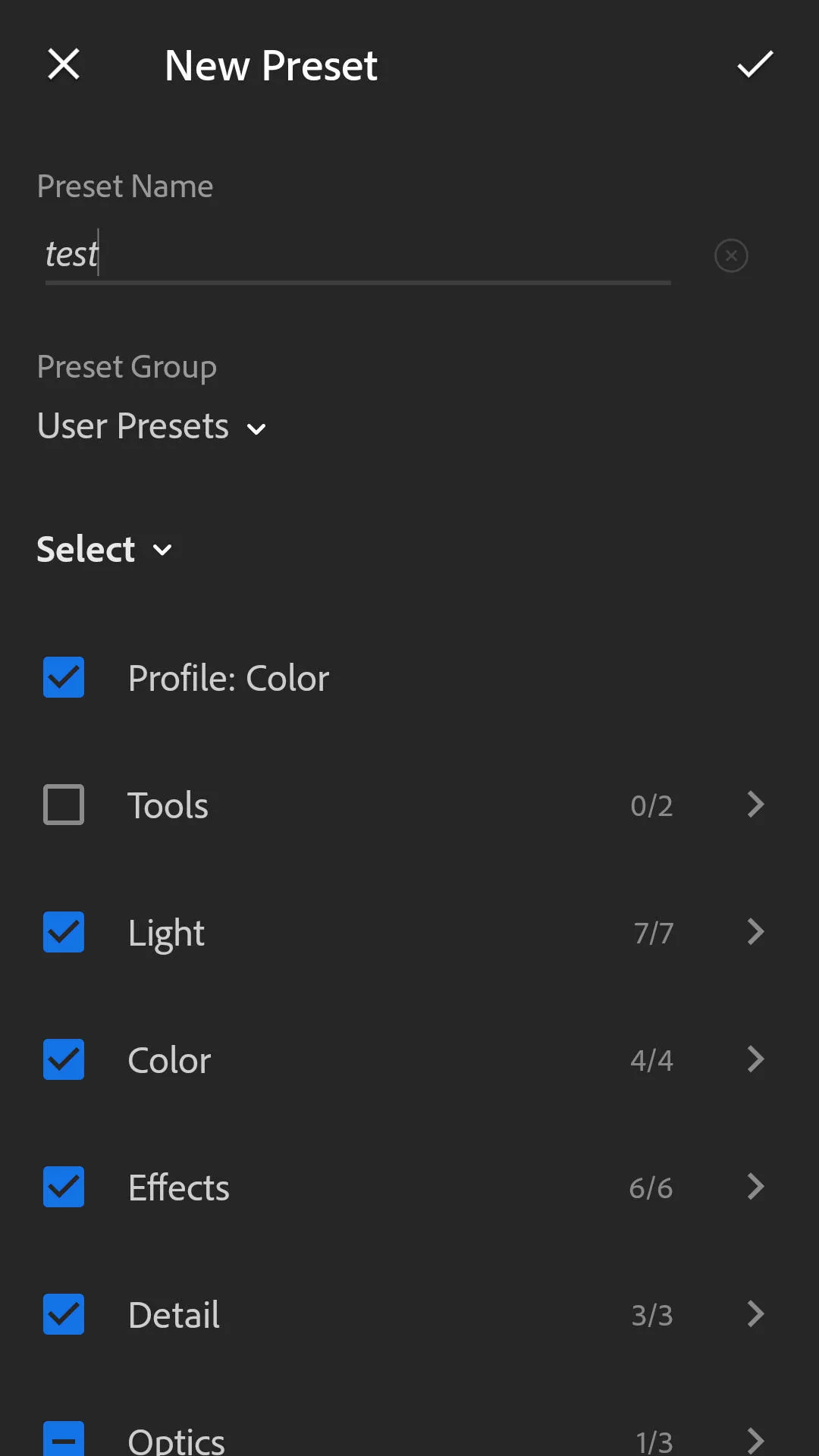Expand the Select dropdown menu

pyautogui.click(x=105, y=549)
